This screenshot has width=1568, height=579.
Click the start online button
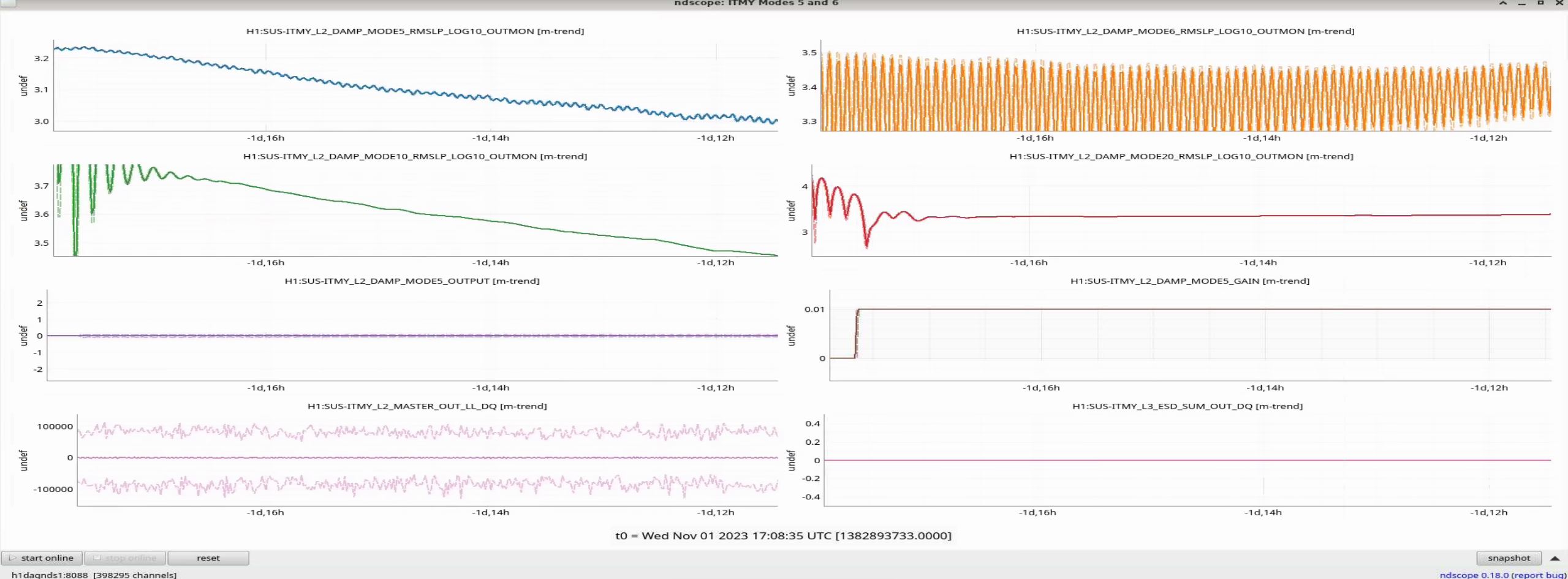click(x=42, y=558)
